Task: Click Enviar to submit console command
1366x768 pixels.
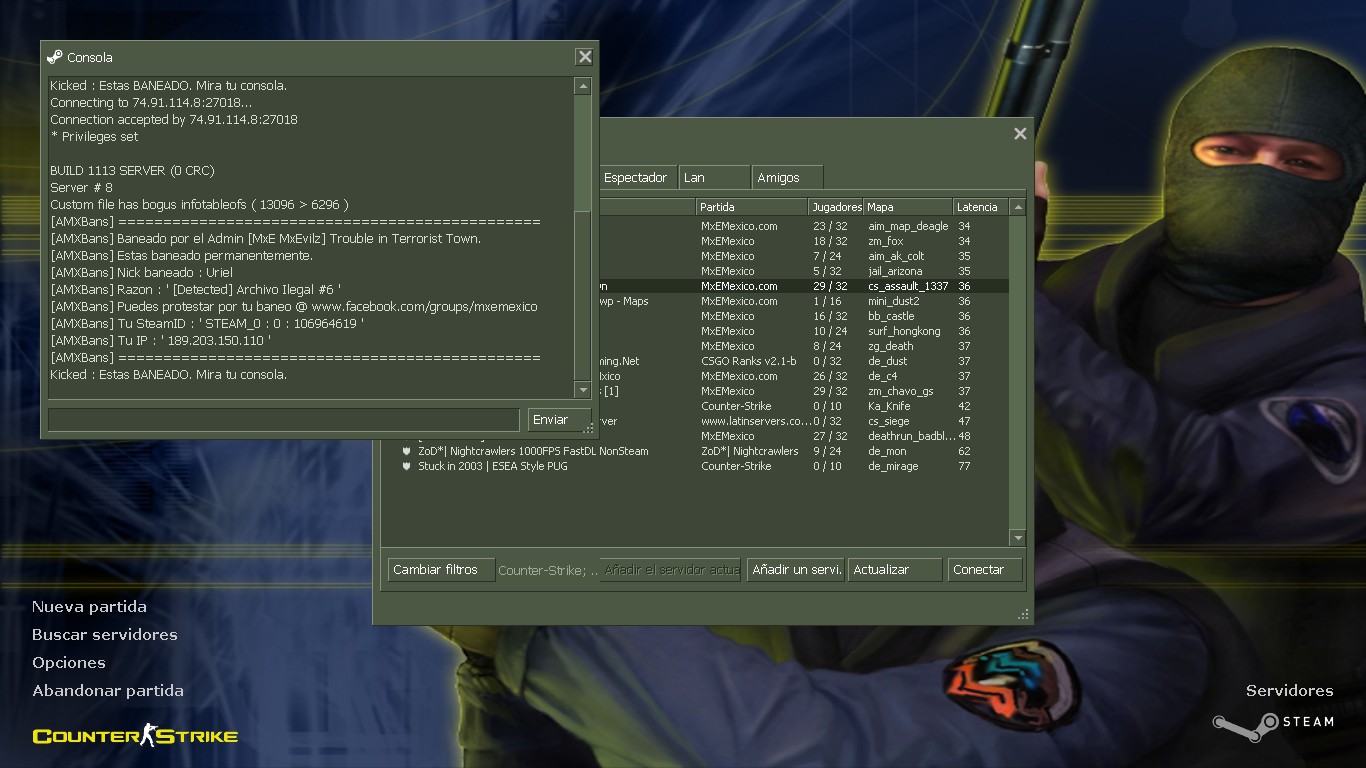Action: pos(559,420)
